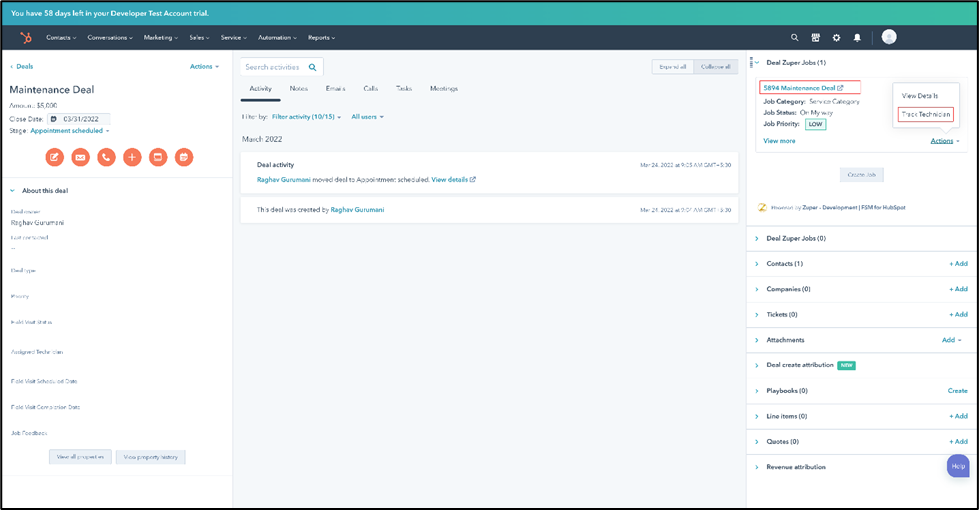Click the orange phone call icon
Viewport: 979px width, 510px height.
coord(106,157)
